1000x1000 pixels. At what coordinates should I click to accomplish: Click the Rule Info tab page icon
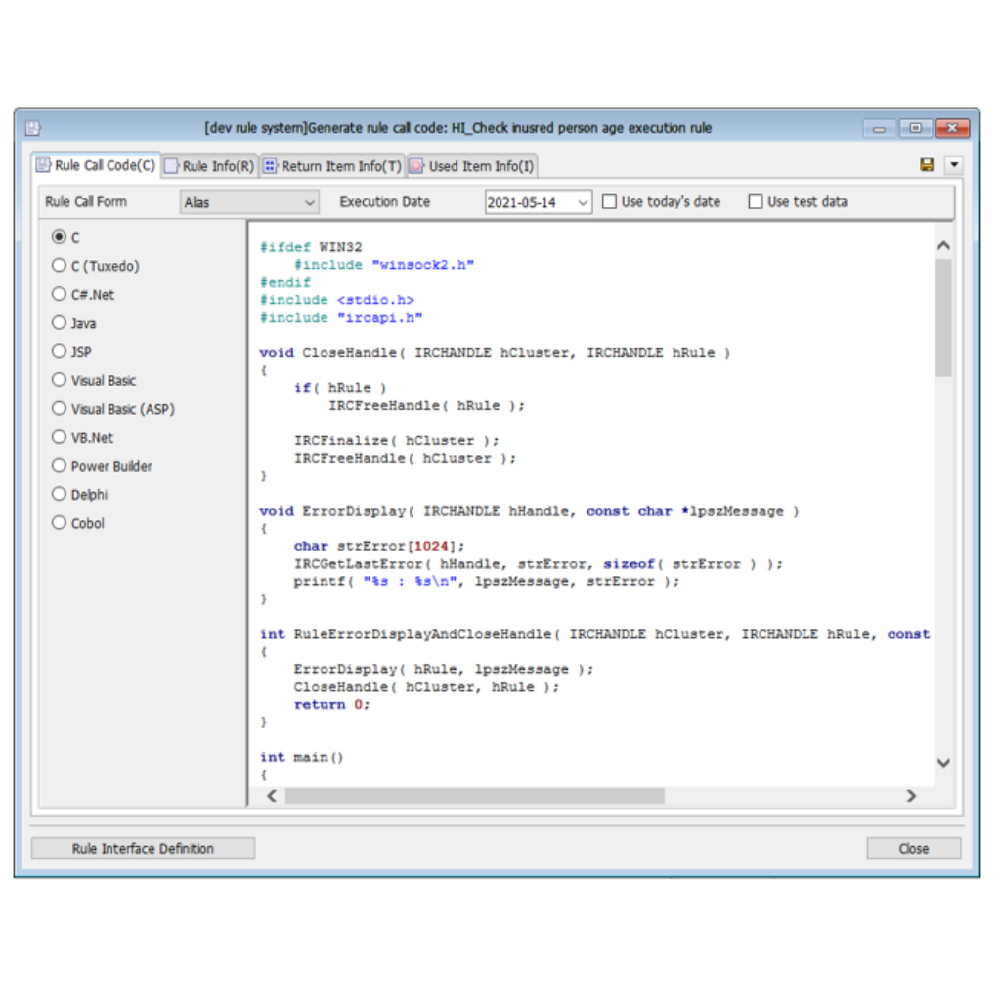(171, 166)
